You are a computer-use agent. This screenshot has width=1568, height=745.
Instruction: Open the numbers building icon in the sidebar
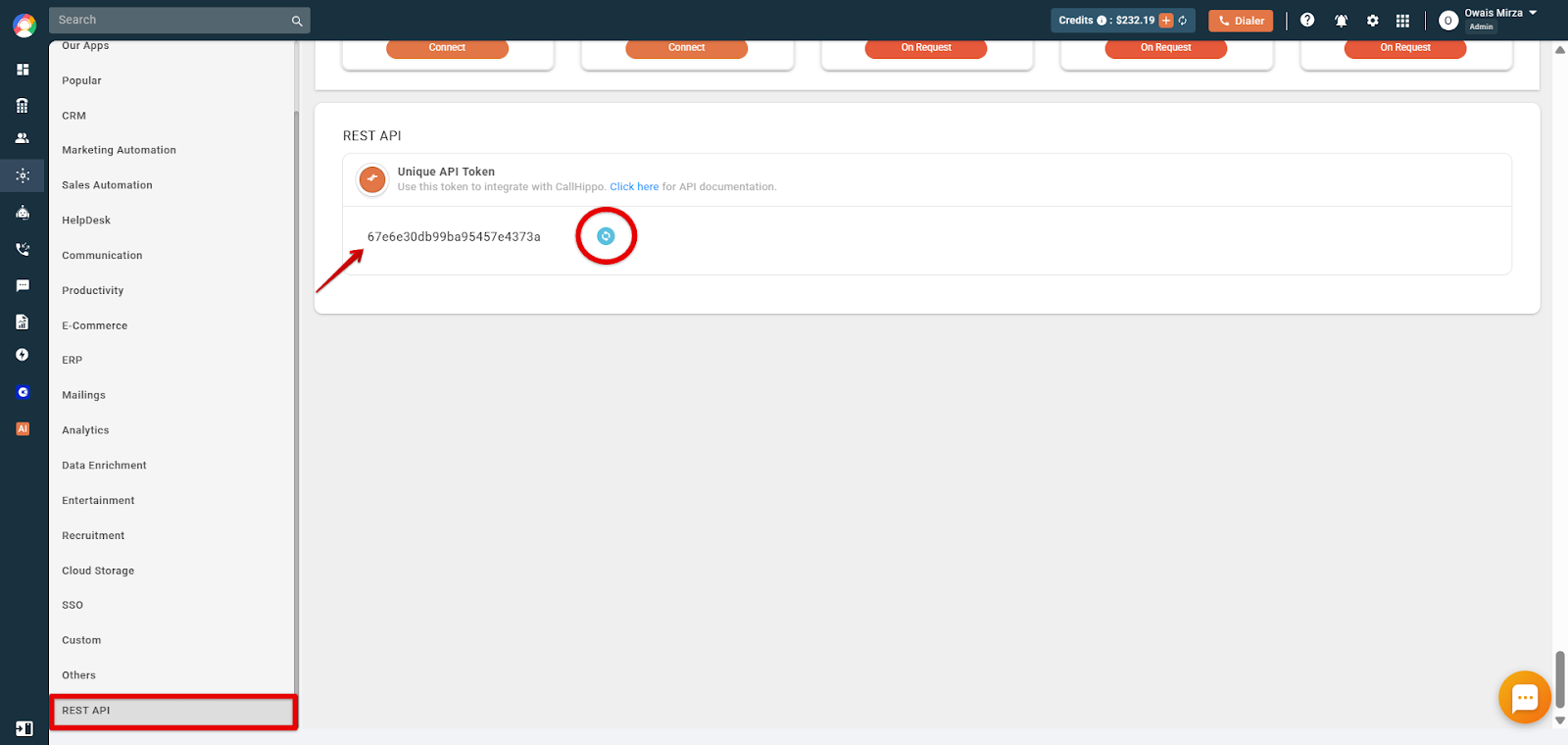pyautogui.click(x=23, y=105)
